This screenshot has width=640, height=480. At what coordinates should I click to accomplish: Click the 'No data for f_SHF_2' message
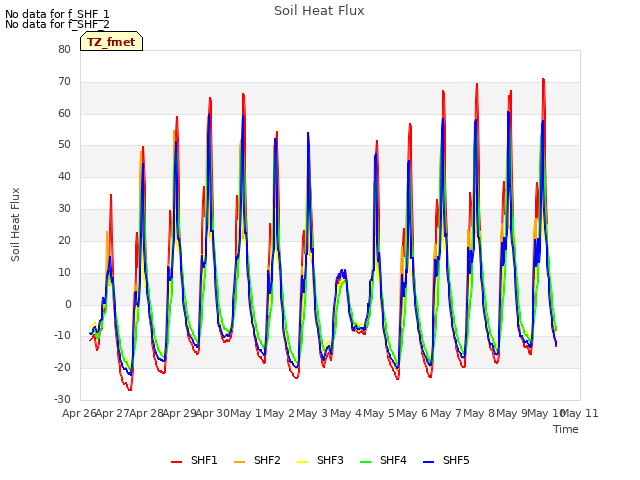click(57, 24)
